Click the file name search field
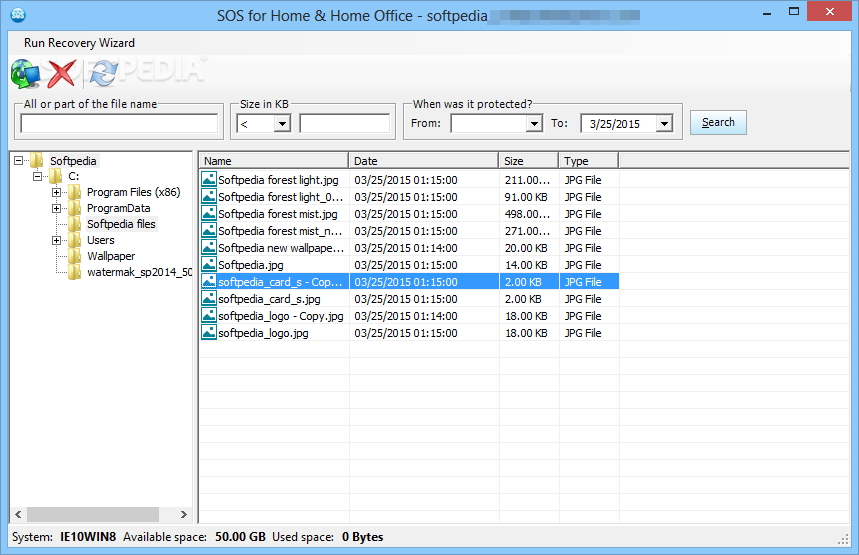Screen dimensions: 859x555 119,123
